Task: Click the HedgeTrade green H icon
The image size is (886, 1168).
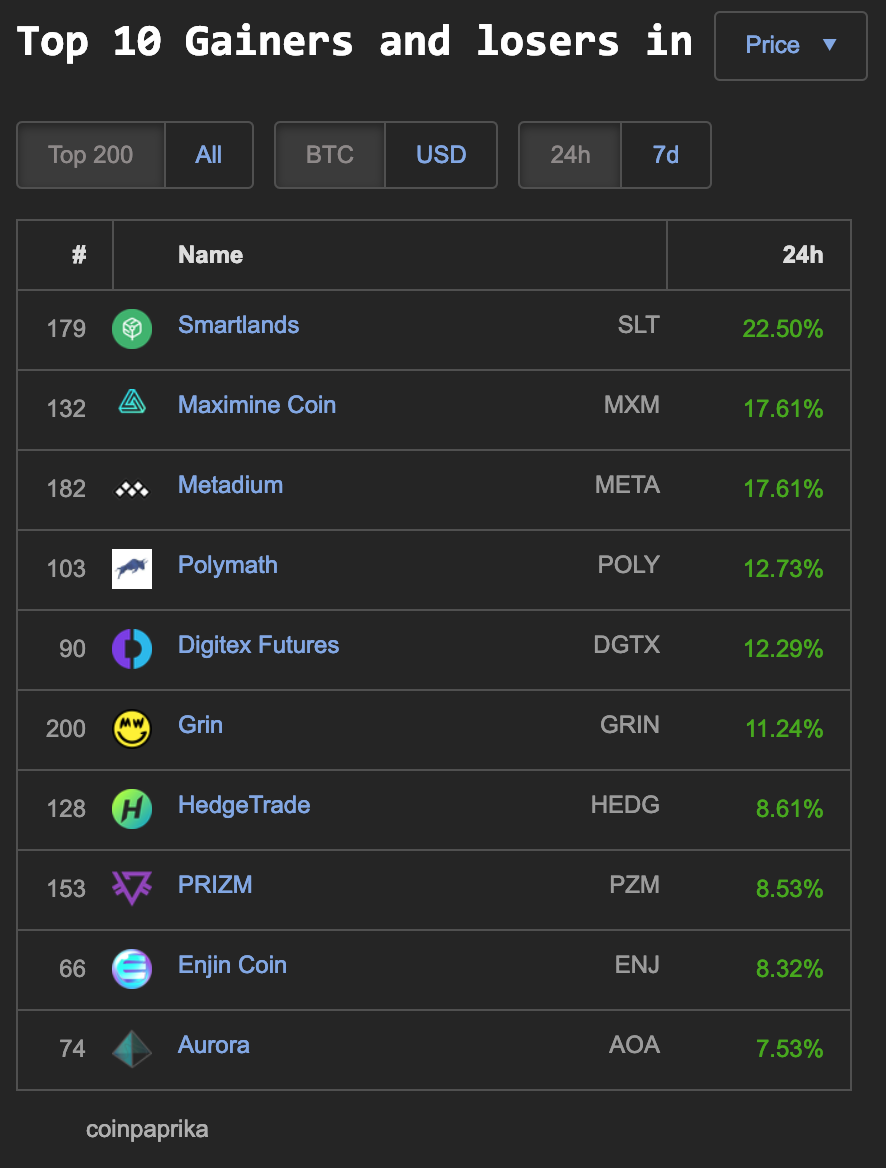Action: coord(132,809)
